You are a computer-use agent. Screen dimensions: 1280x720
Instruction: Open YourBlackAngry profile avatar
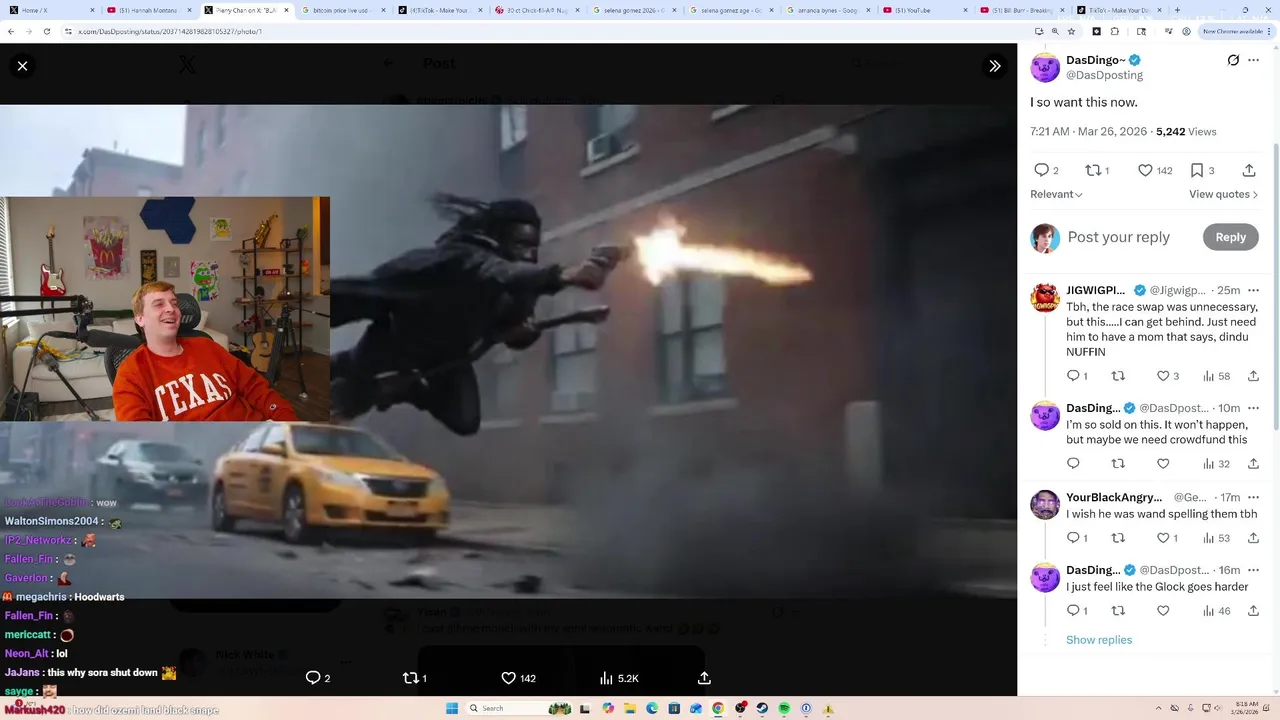point(1045,505)
